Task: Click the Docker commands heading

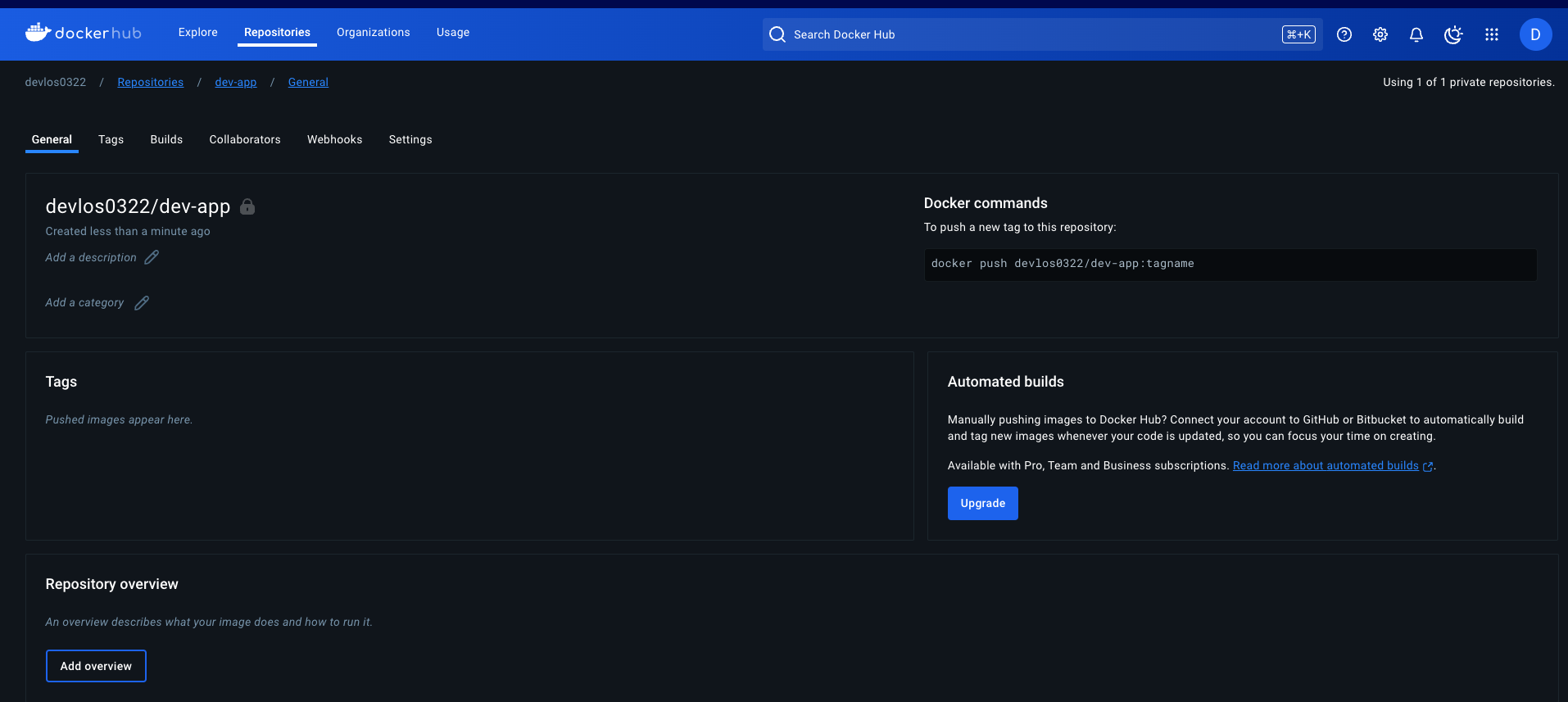Action: click(x=986, y=203)
